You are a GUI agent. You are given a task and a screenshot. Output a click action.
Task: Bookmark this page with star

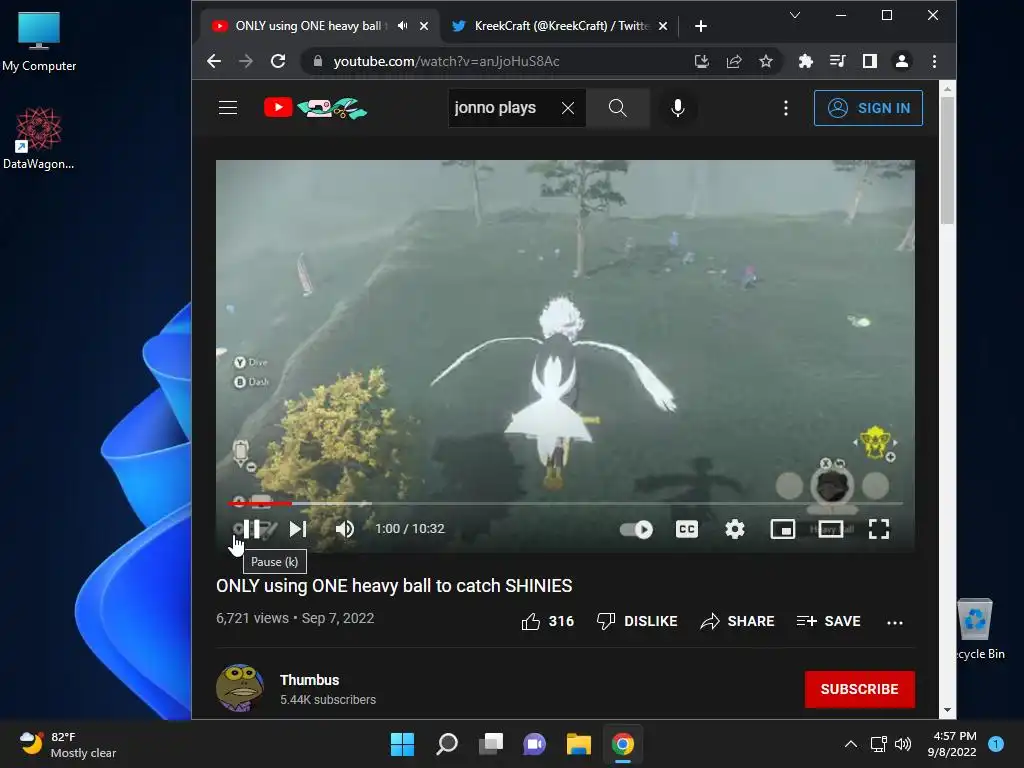(766, 61)
